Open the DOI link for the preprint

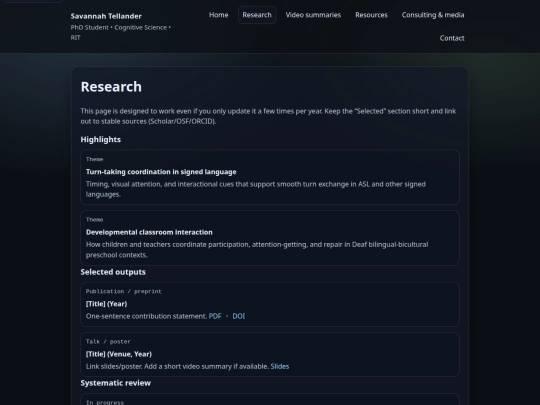coord(239,316)
